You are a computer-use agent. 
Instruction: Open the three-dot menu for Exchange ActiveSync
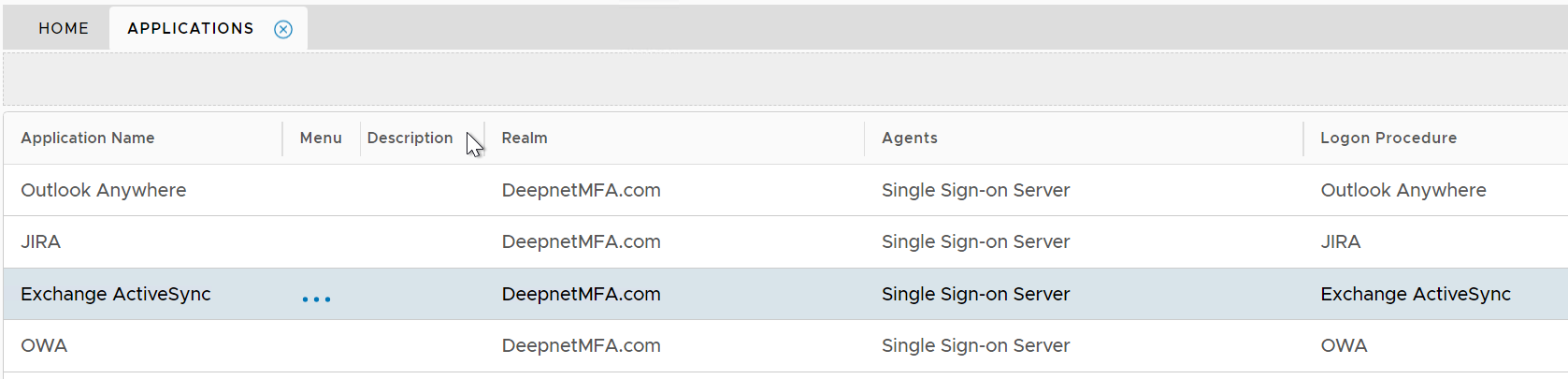click(x=316, y=299)
